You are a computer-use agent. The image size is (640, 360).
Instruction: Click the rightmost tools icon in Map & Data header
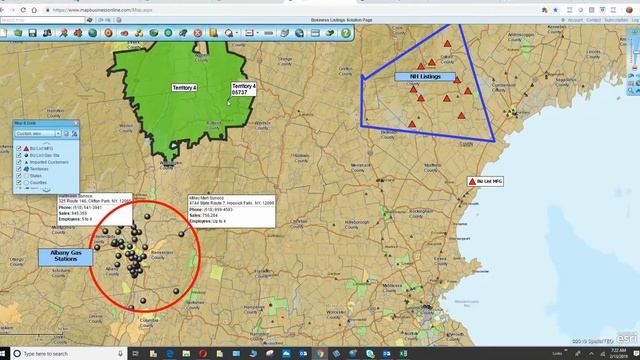pyautogui.click(x=74, y=133)
